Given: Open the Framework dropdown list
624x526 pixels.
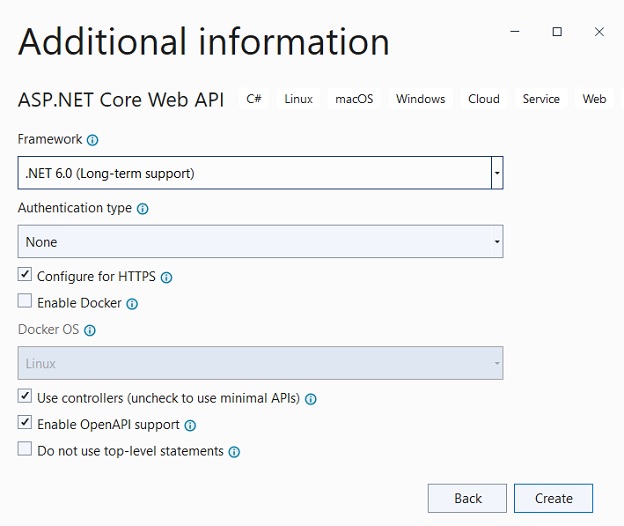Looking at the screenshot, I should (x=496, y=173).
